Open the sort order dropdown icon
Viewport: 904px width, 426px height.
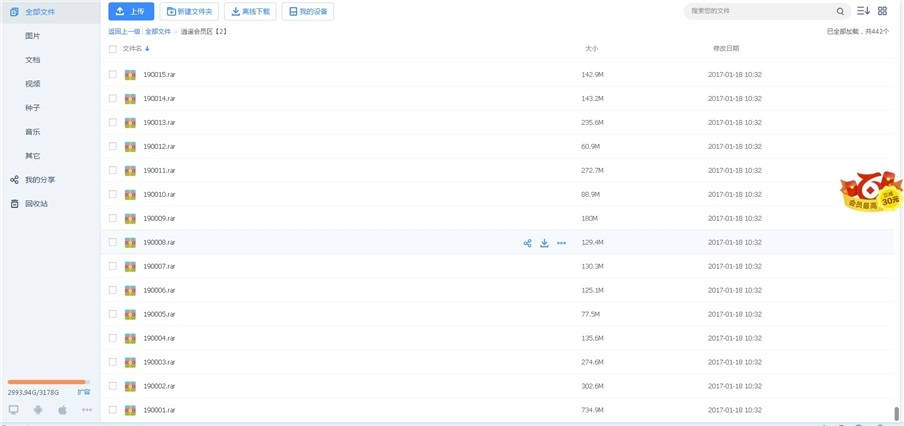pos(863,11)
